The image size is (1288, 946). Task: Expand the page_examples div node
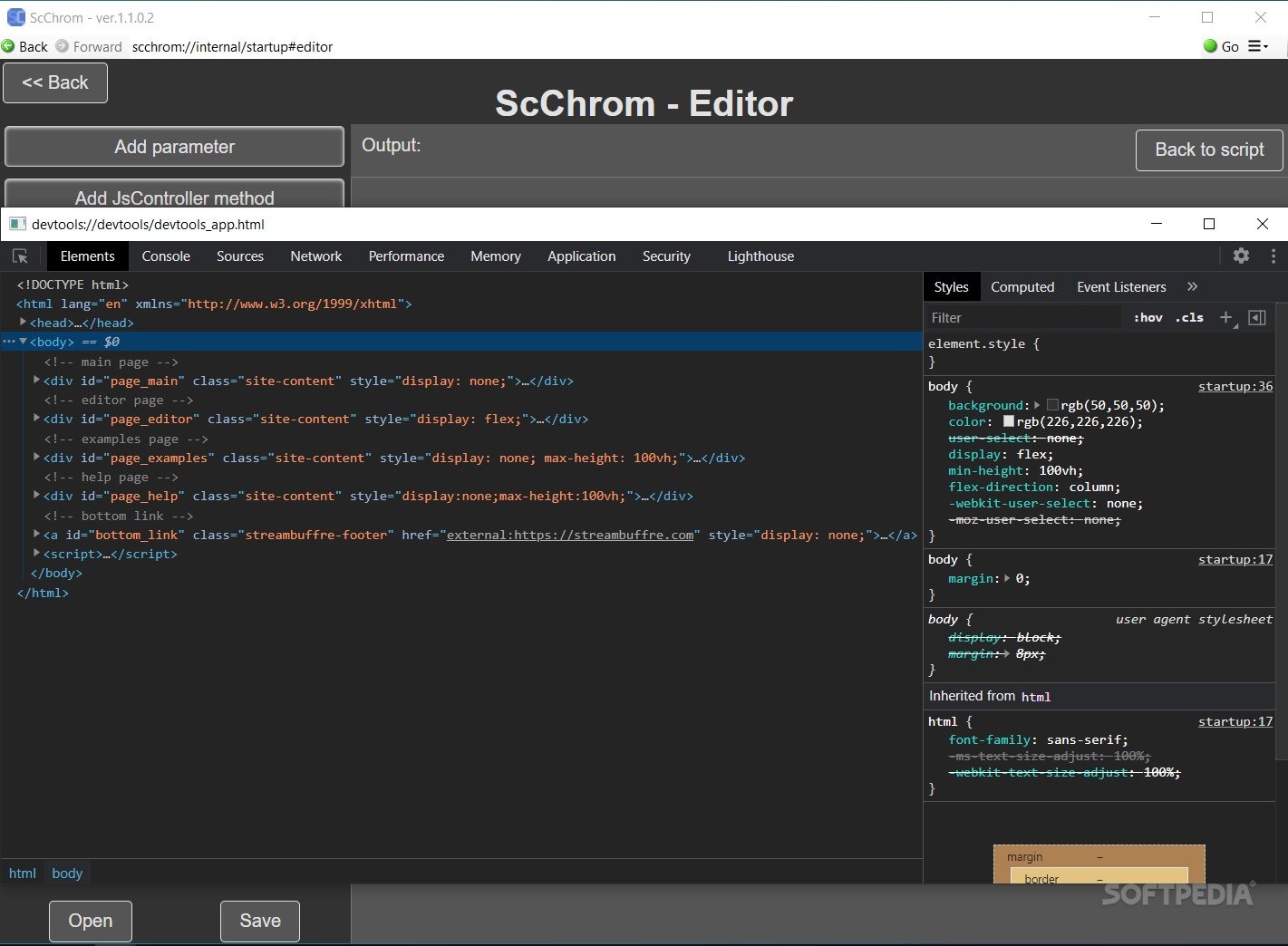pos(36,457)
